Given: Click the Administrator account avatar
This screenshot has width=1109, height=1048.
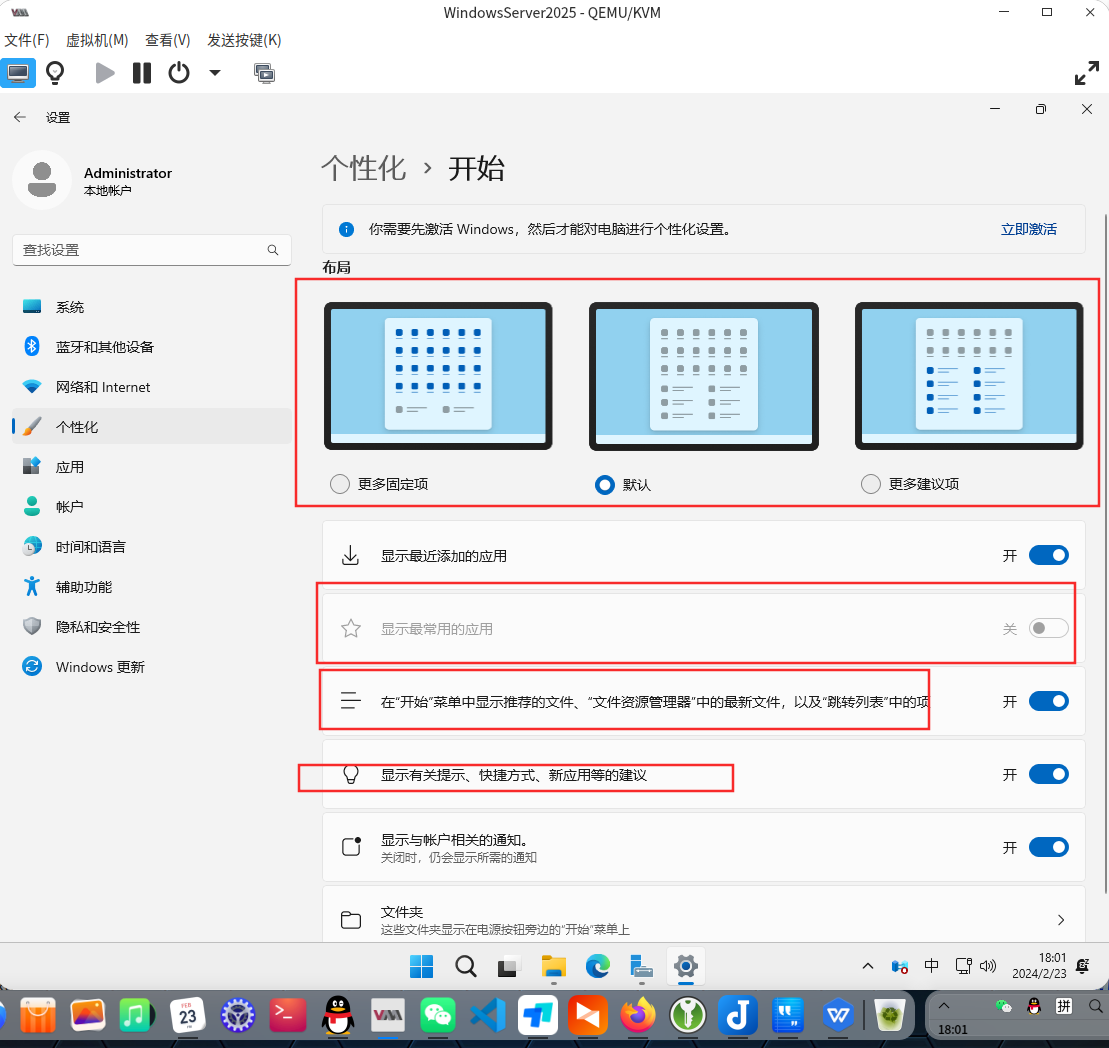Looking at the screenshot, I should pyautogui.click(x=42, y=180).
